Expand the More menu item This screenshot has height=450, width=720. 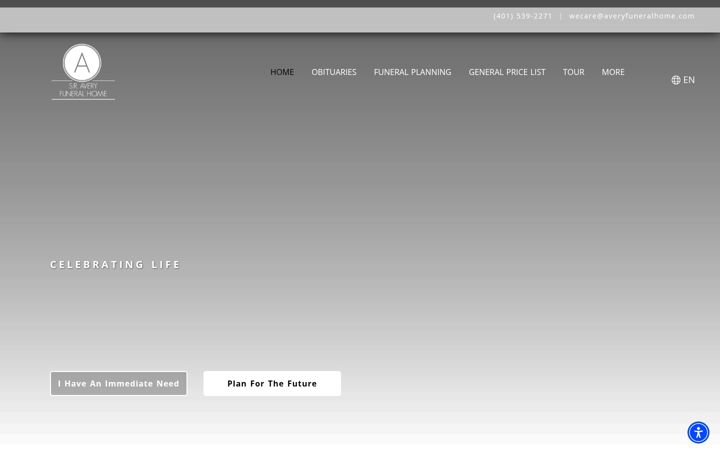(x=613, y=72)
